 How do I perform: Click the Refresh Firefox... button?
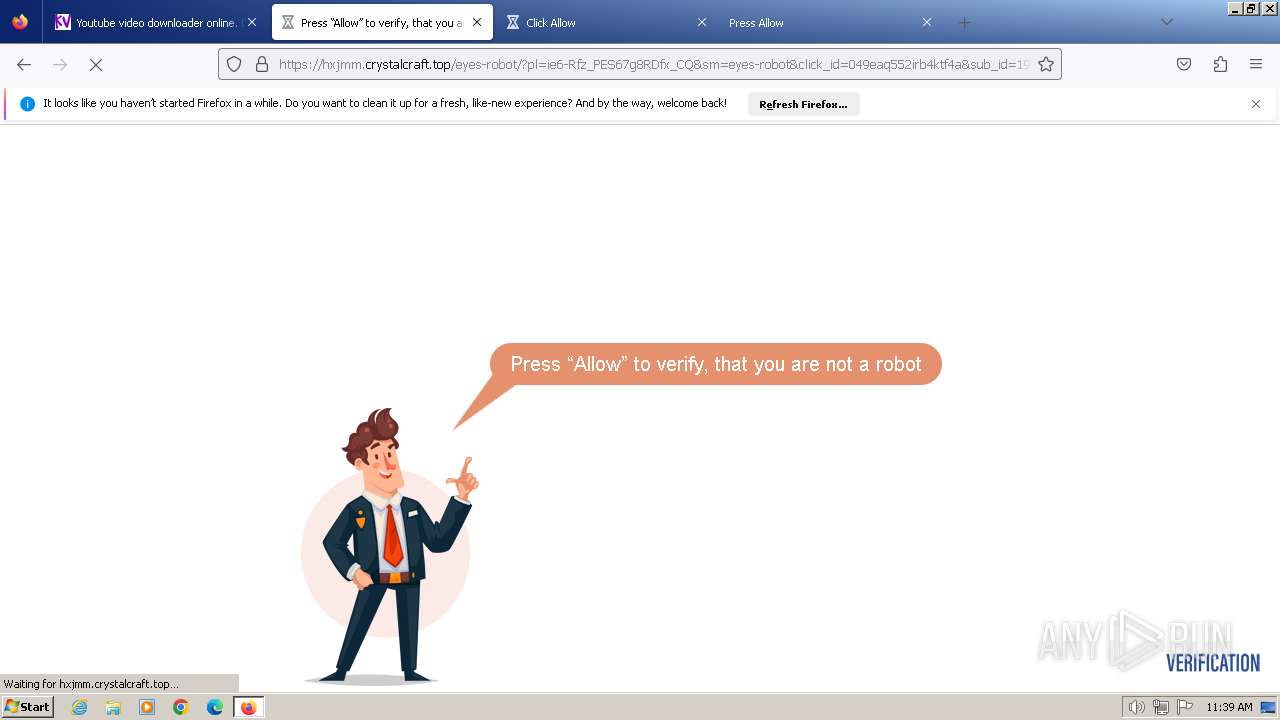pyautogui.click(x=803, y=104)
